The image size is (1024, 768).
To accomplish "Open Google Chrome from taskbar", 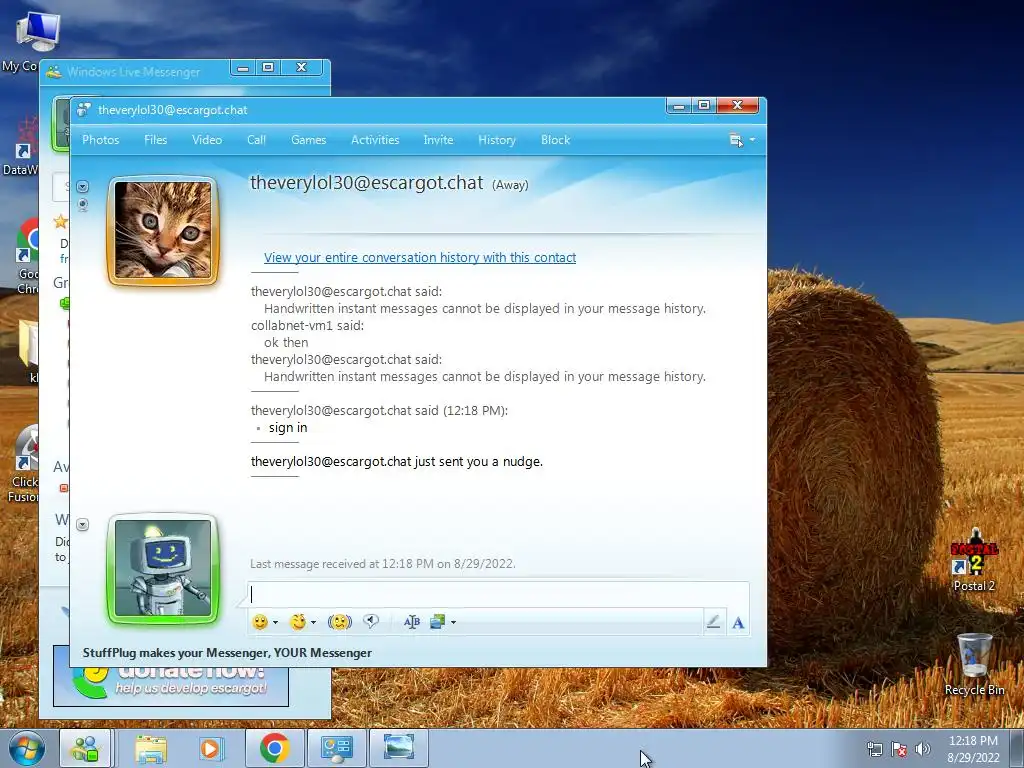I will tap(274, 748).
